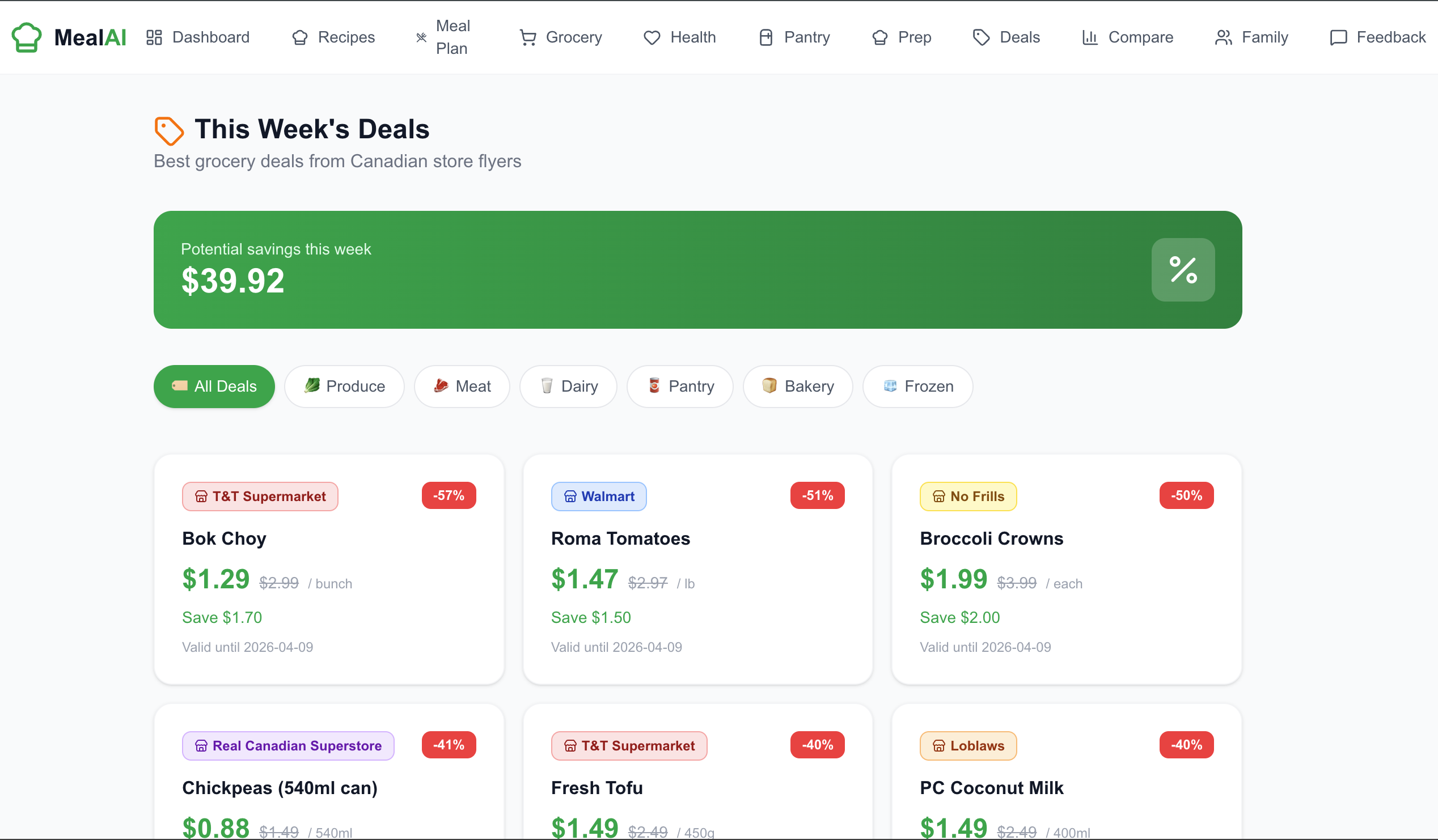Click the T&T Supermarket badge on Bok Choy

tap(260, 496)
